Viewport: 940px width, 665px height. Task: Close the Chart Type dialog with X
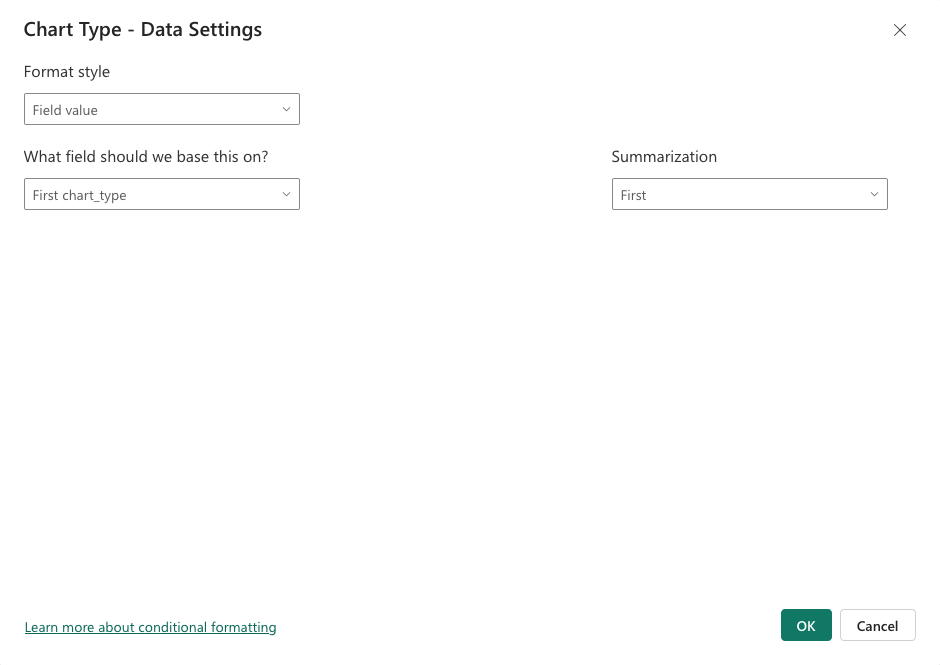(899, 30)
